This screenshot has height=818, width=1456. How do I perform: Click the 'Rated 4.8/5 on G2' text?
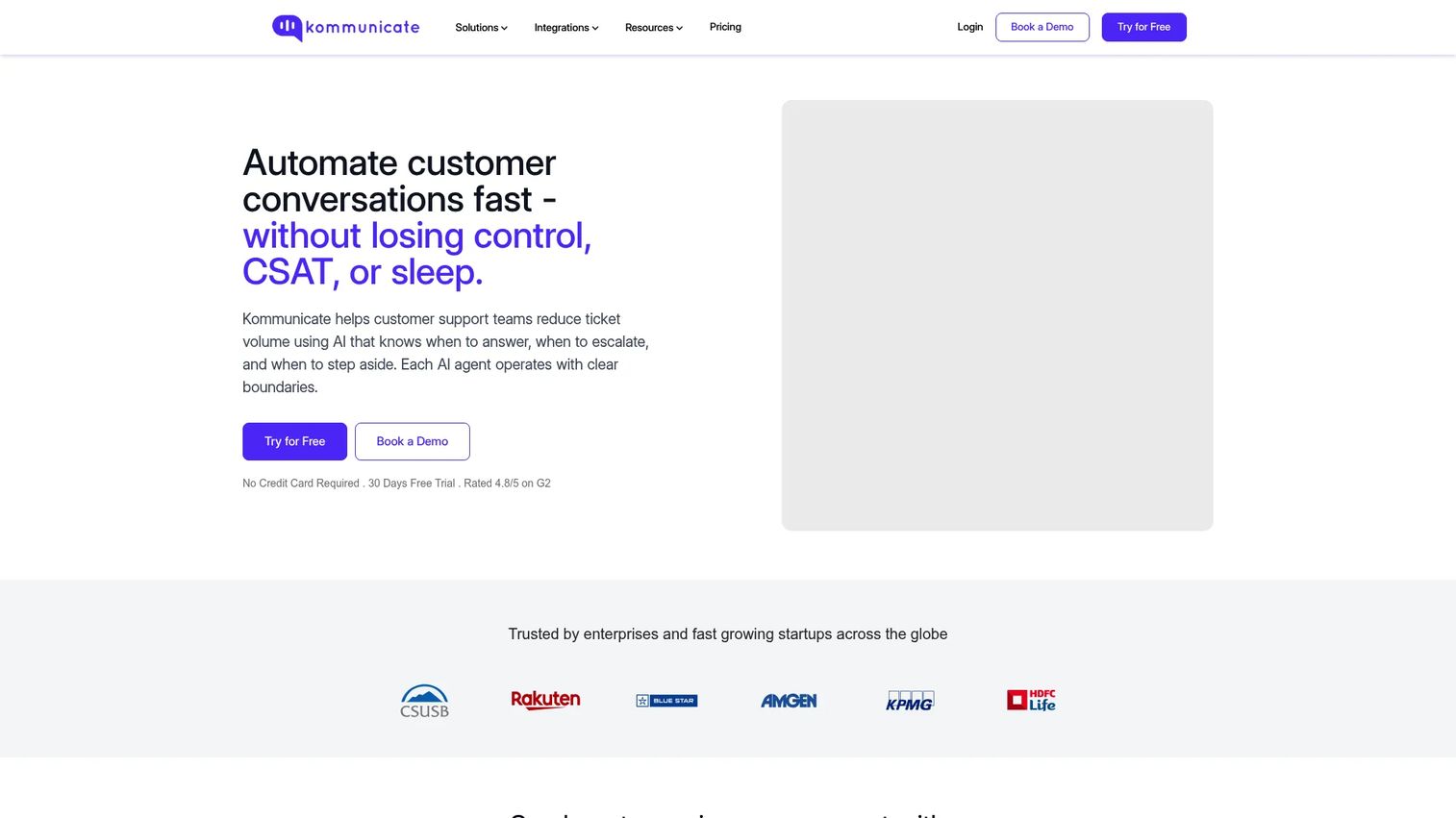(507, 483)
